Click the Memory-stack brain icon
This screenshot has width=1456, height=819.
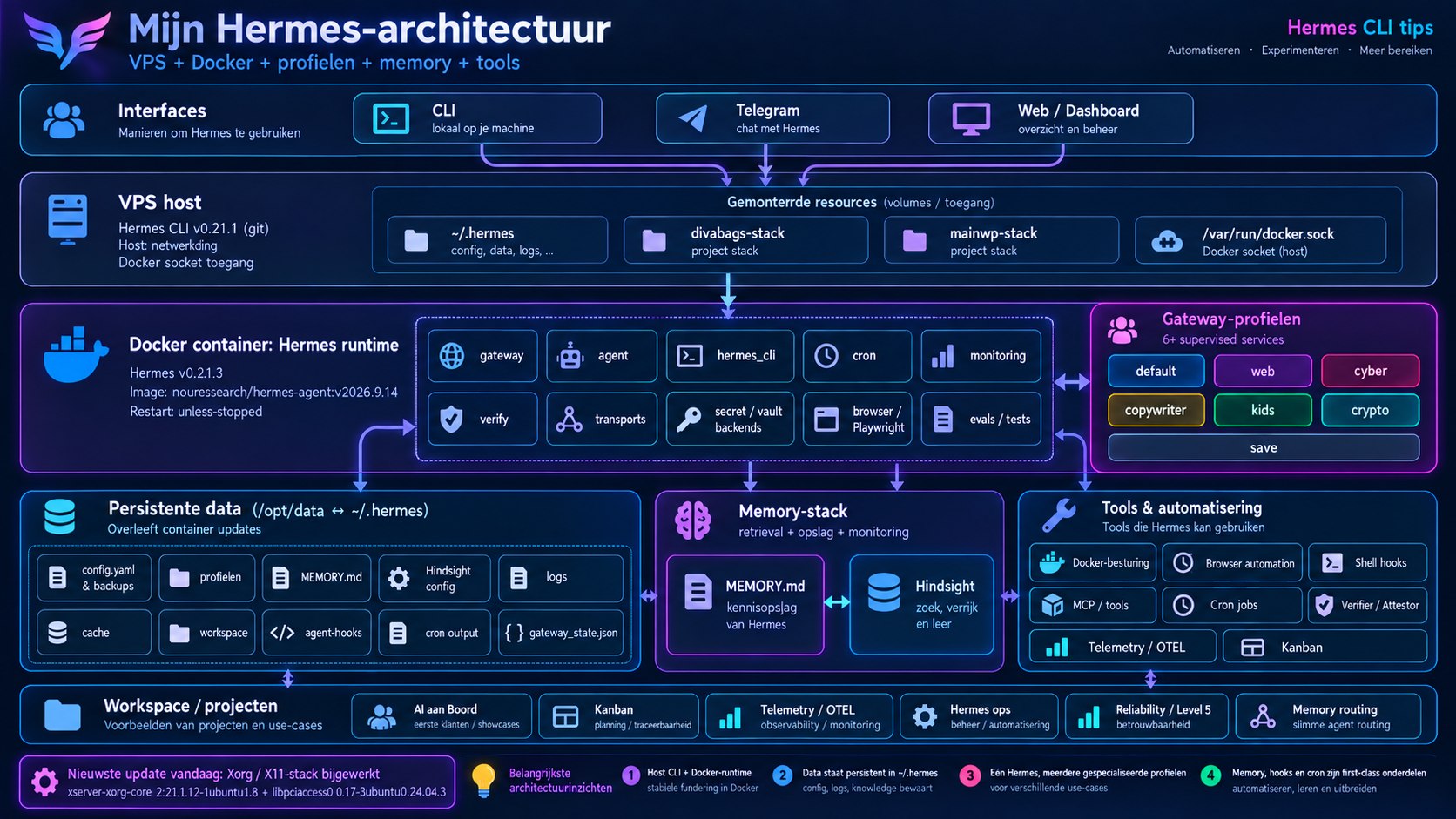[x=693, y=520]
